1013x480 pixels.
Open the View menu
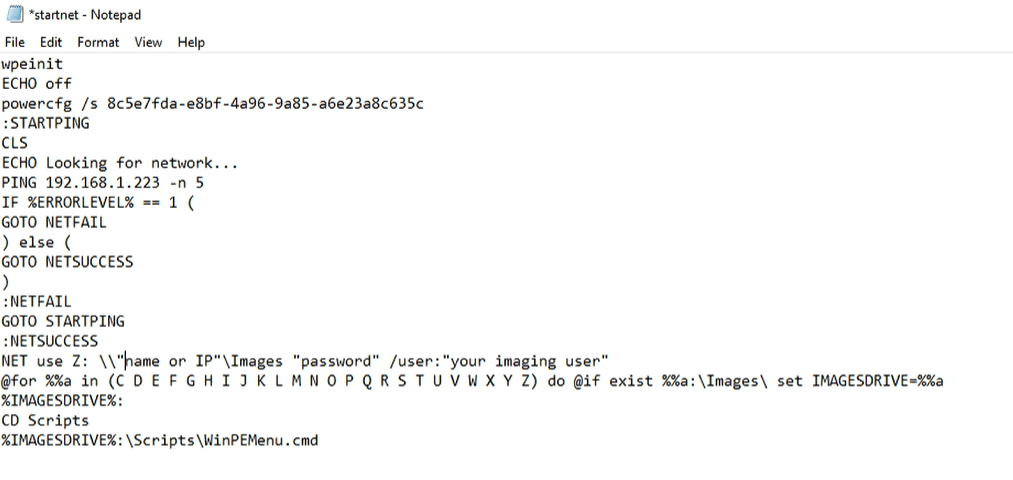[x=148, y=42]
